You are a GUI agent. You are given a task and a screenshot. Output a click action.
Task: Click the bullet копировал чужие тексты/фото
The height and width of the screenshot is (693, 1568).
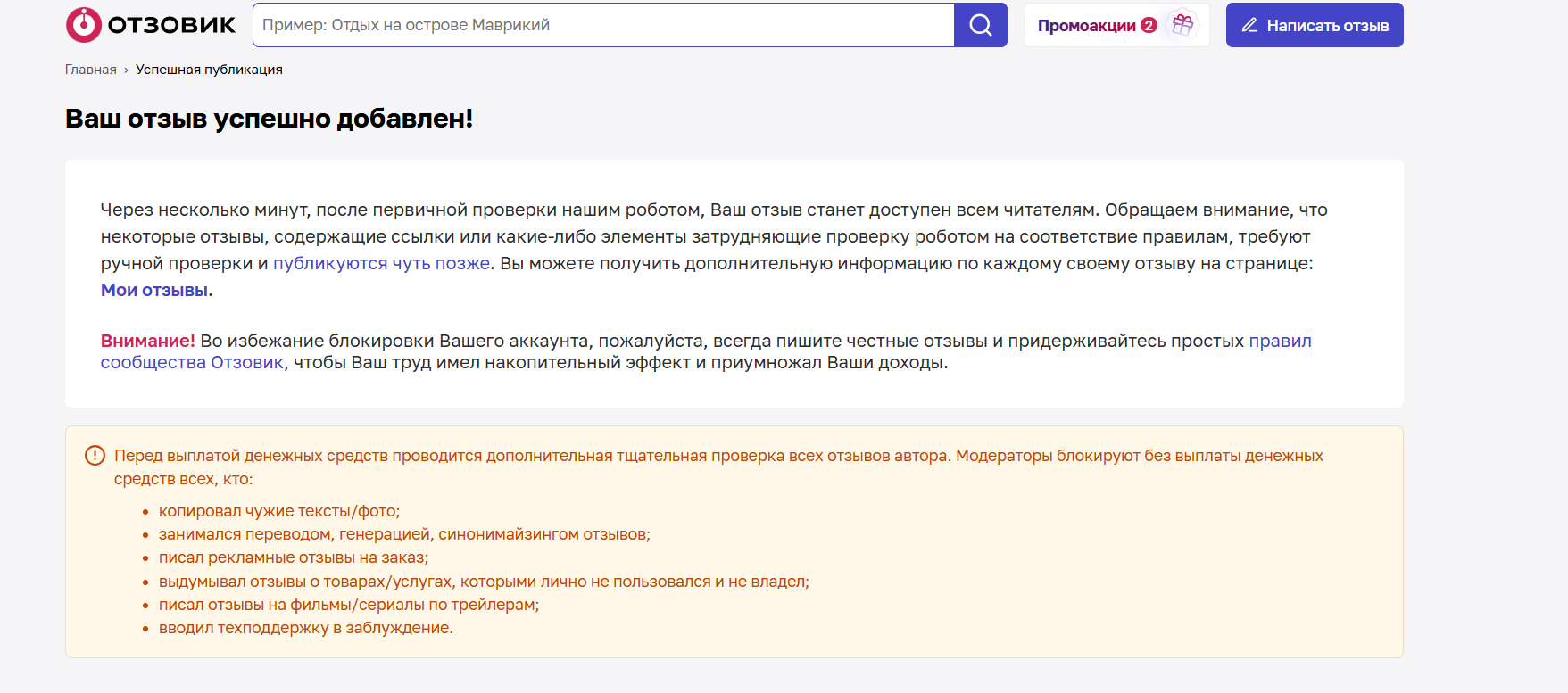click(278, 511)
